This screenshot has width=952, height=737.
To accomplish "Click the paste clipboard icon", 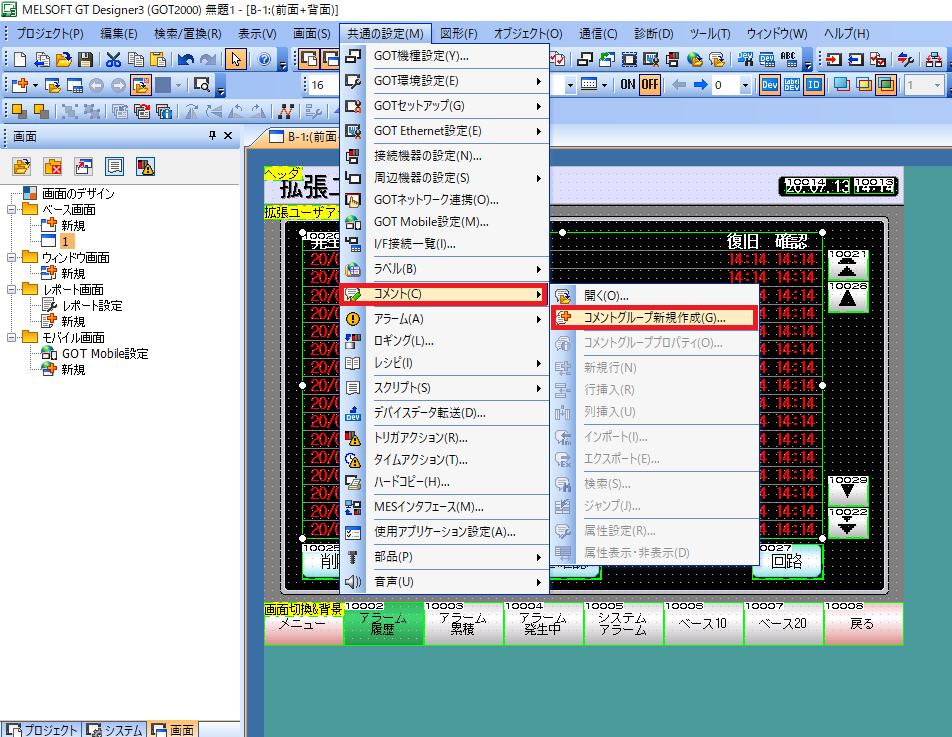I will (x=157, y=59).
